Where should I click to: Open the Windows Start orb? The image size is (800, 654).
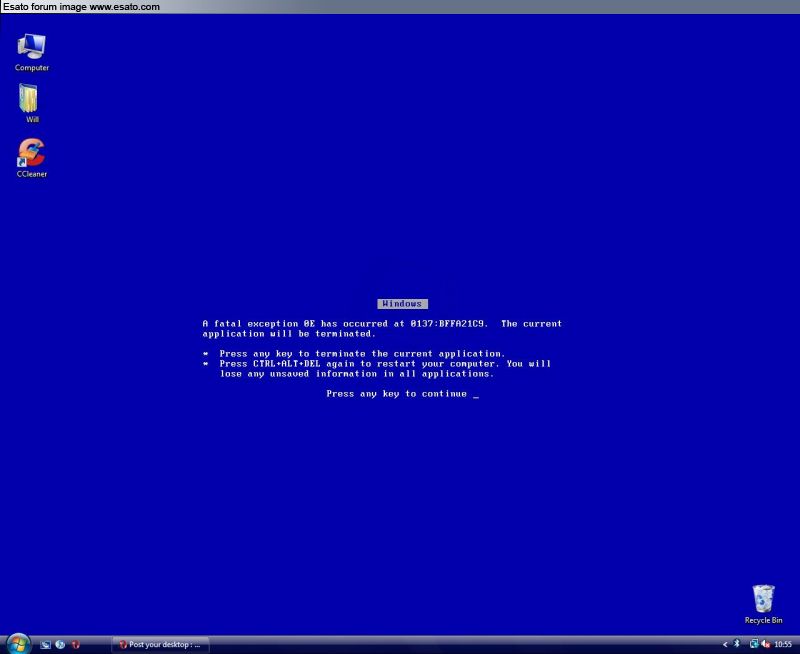coord(18,644)
